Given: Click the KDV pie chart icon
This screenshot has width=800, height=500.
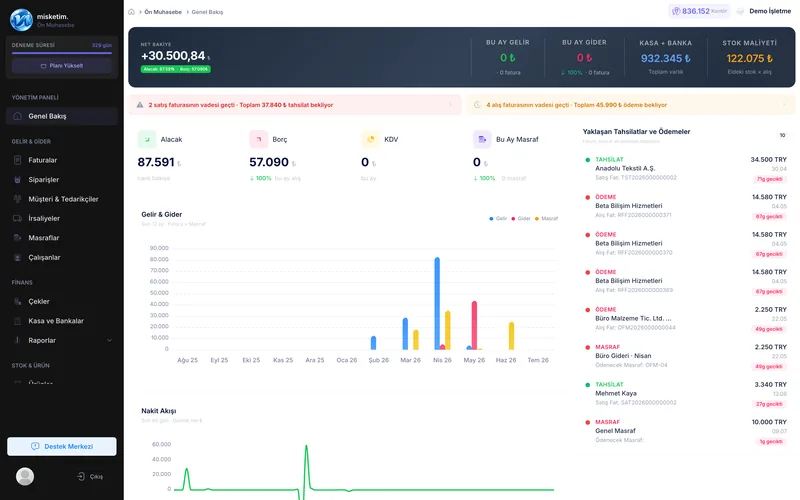Looking at the screenshot, I should tap(370, 139).
